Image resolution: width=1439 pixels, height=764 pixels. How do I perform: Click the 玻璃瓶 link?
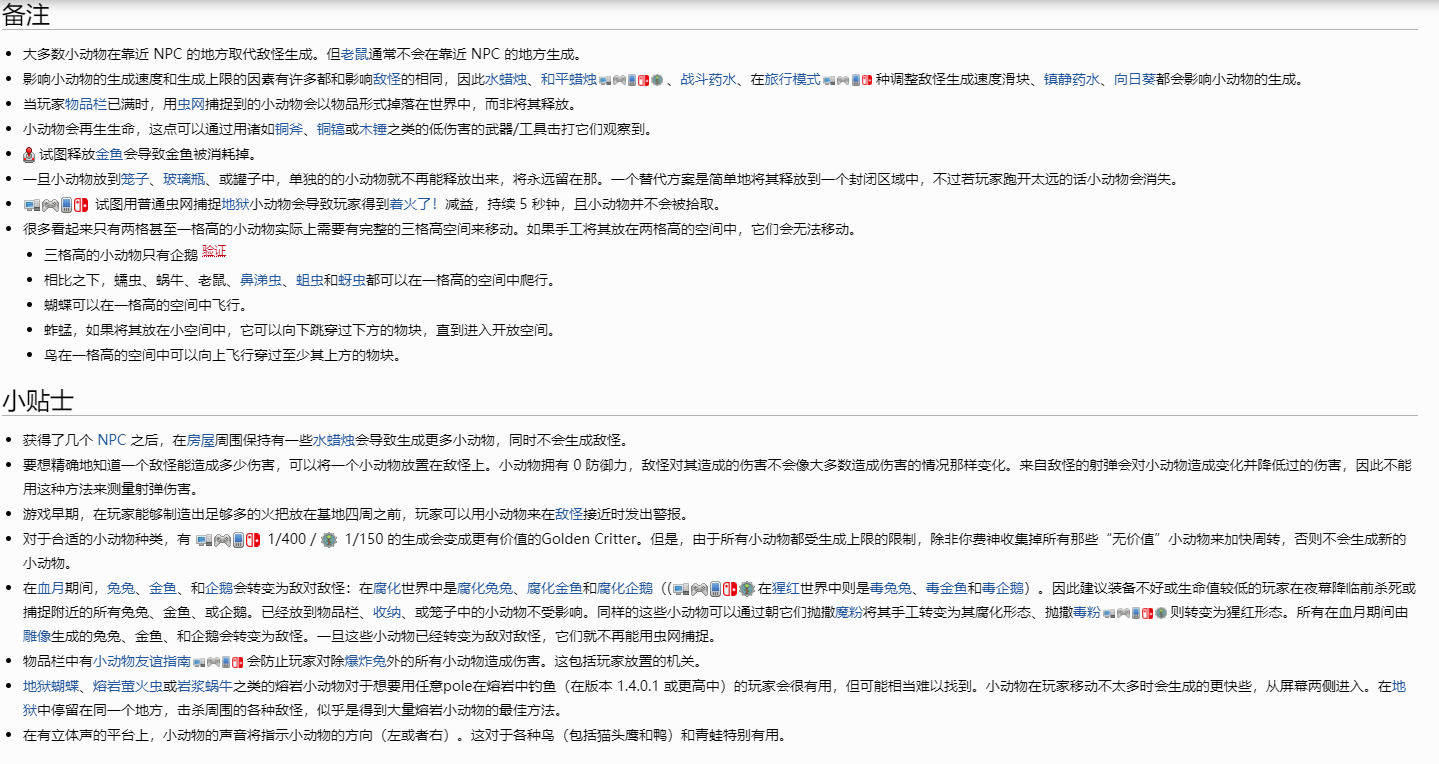coord(184,180)
